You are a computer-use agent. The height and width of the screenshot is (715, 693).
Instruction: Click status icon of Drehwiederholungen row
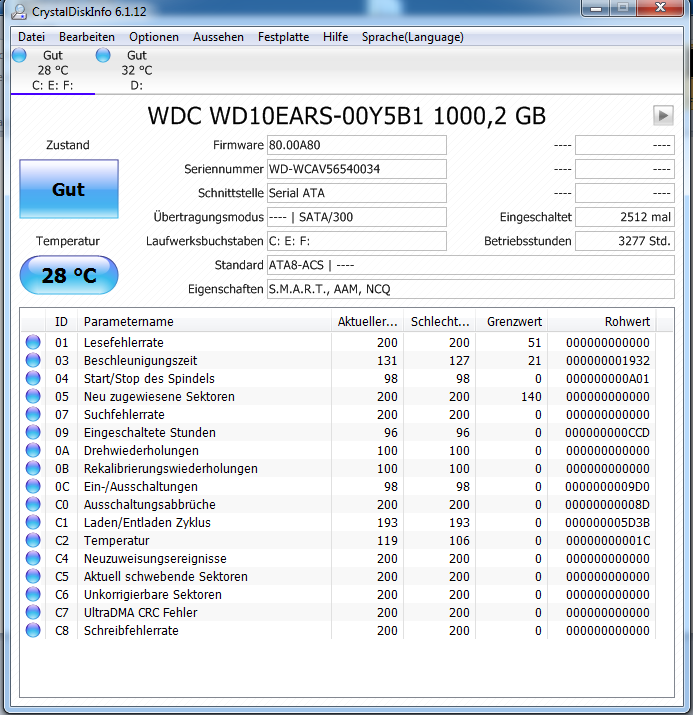33,450
